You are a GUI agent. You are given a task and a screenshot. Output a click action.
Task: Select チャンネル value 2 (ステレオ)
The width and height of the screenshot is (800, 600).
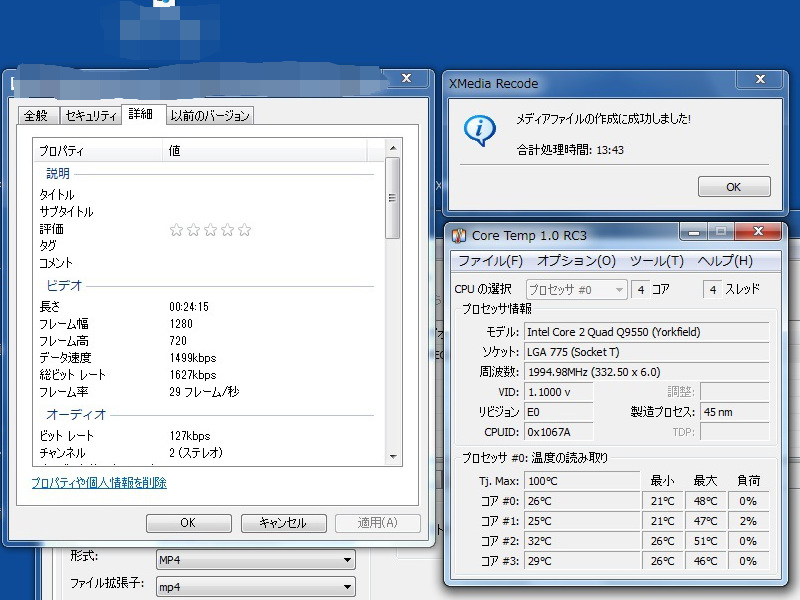(x=196, y=453)
